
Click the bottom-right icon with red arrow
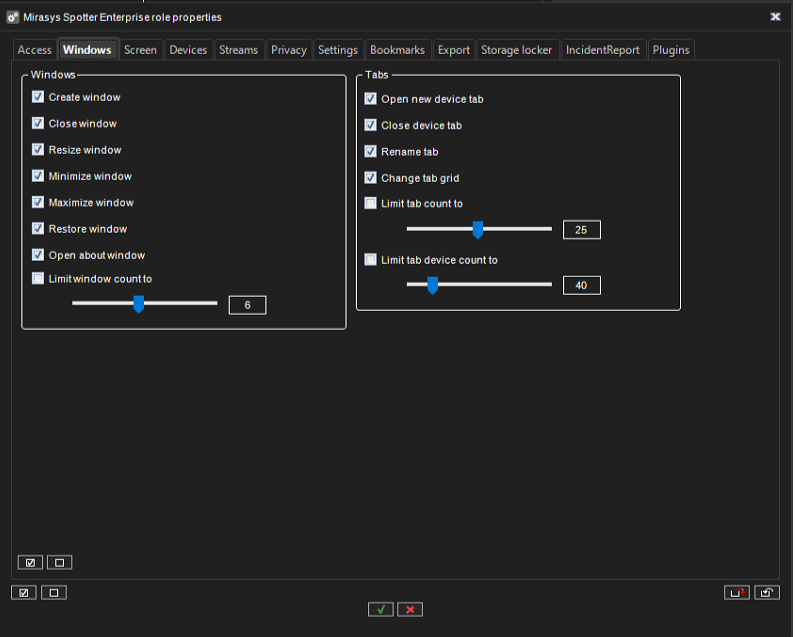coord(737,592)
